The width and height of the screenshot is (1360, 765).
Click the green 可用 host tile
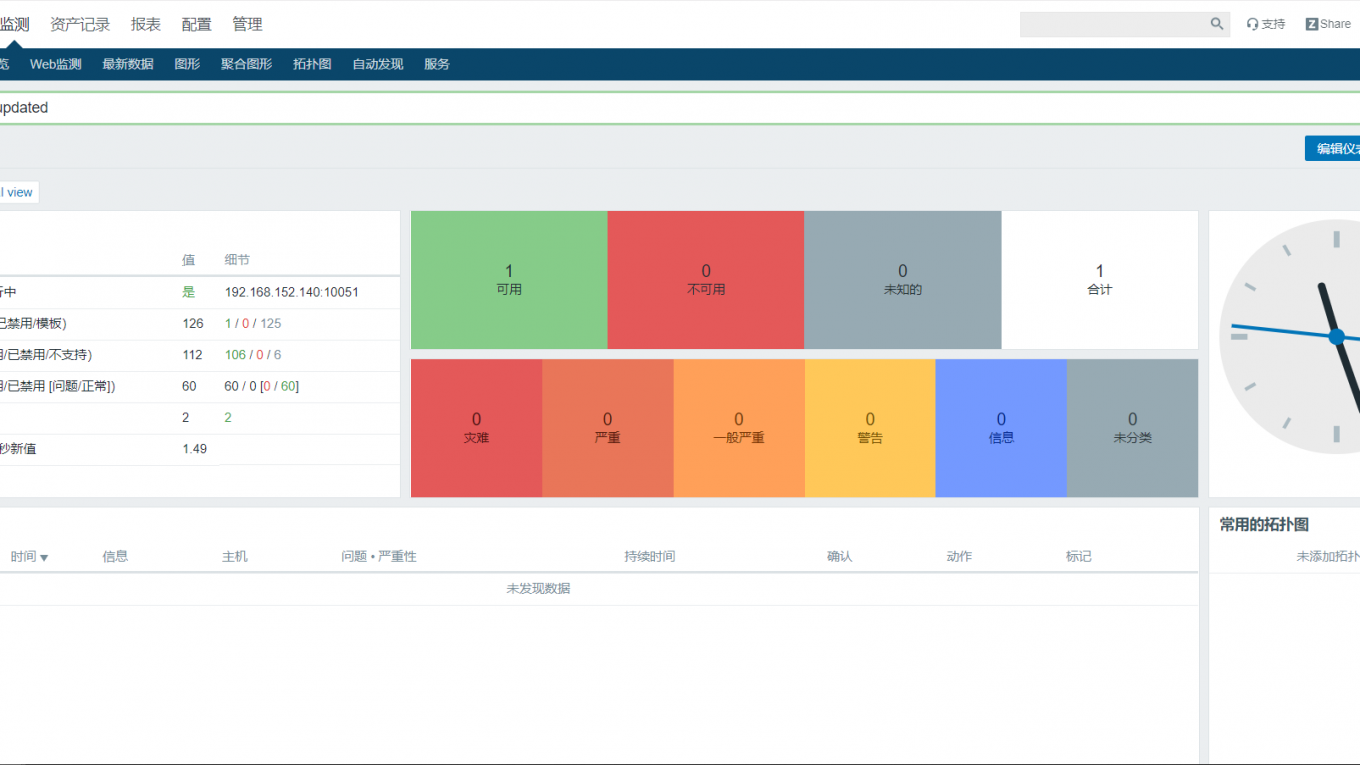(509, 280)
